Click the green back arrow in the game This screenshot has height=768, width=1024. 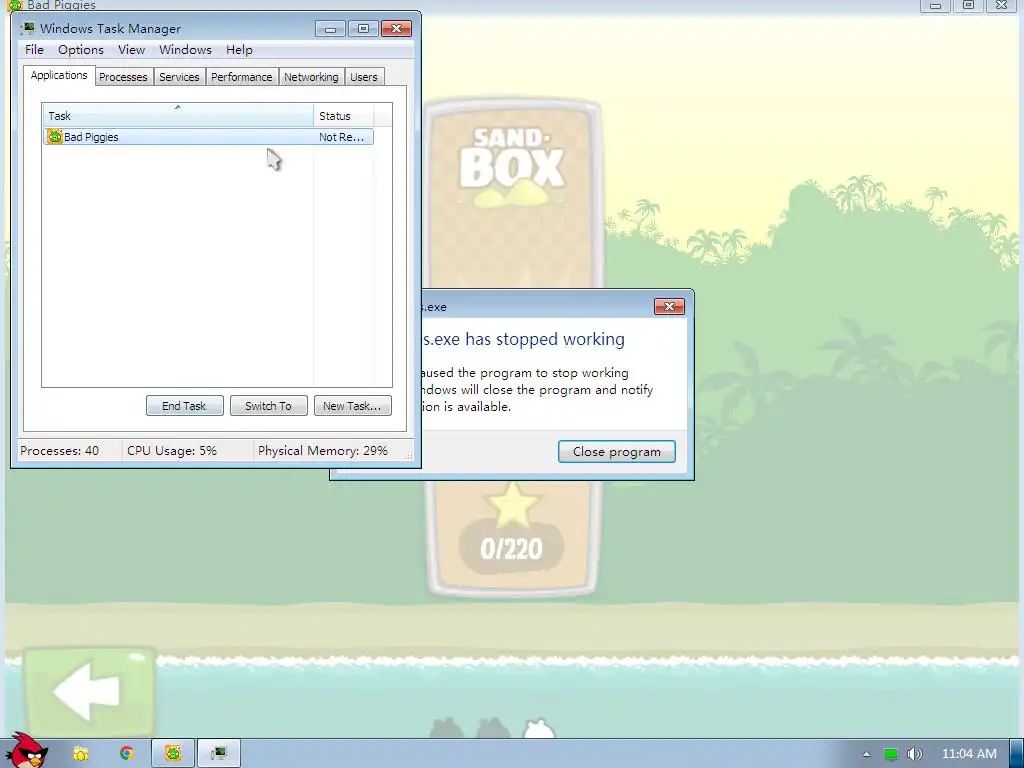[x=89, y=691]
